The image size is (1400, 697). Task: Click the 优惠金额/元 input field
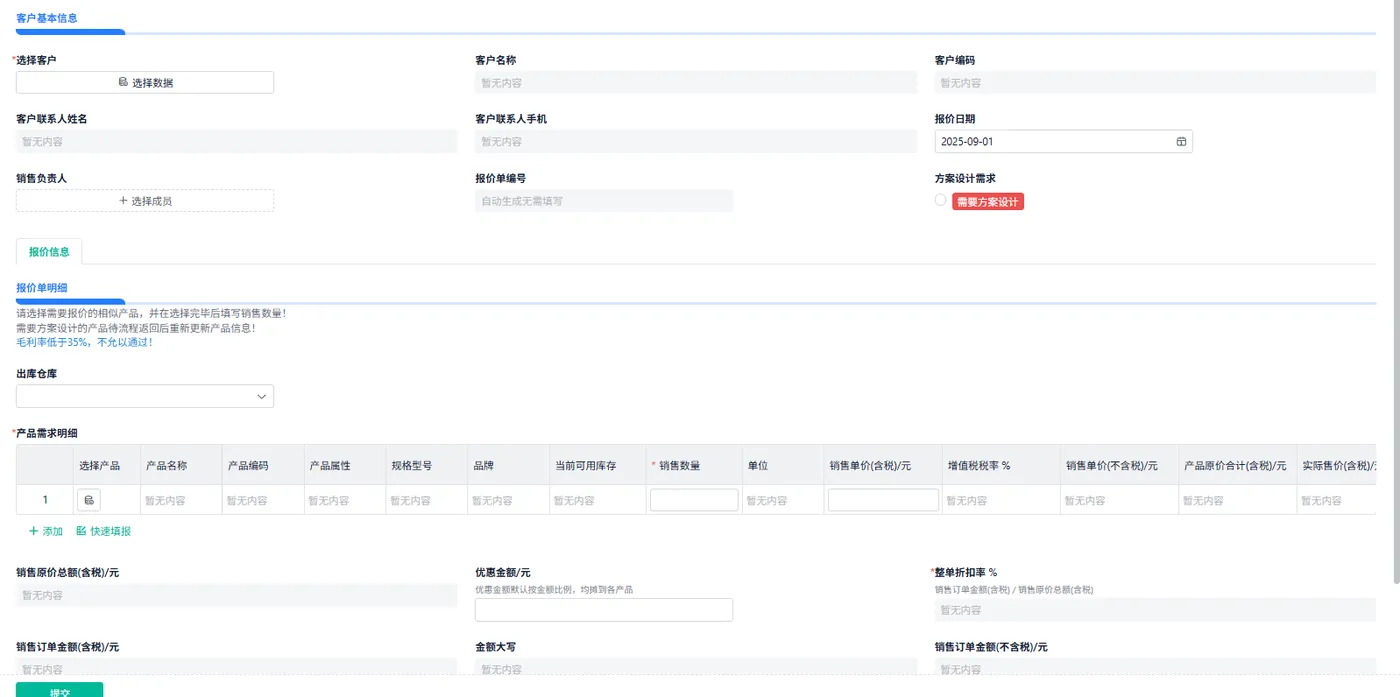click(x=604, y=610)
